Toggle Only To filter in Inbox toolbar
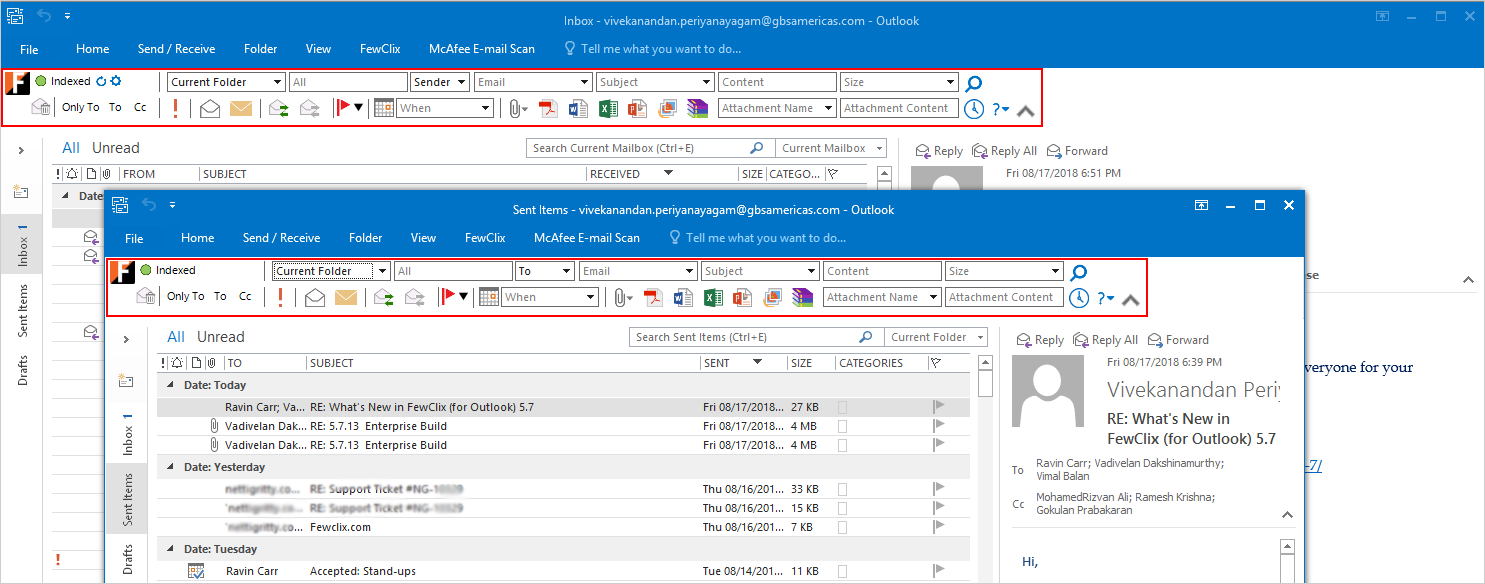Viewport: 1485px width, 584px height. coord(81,107)
